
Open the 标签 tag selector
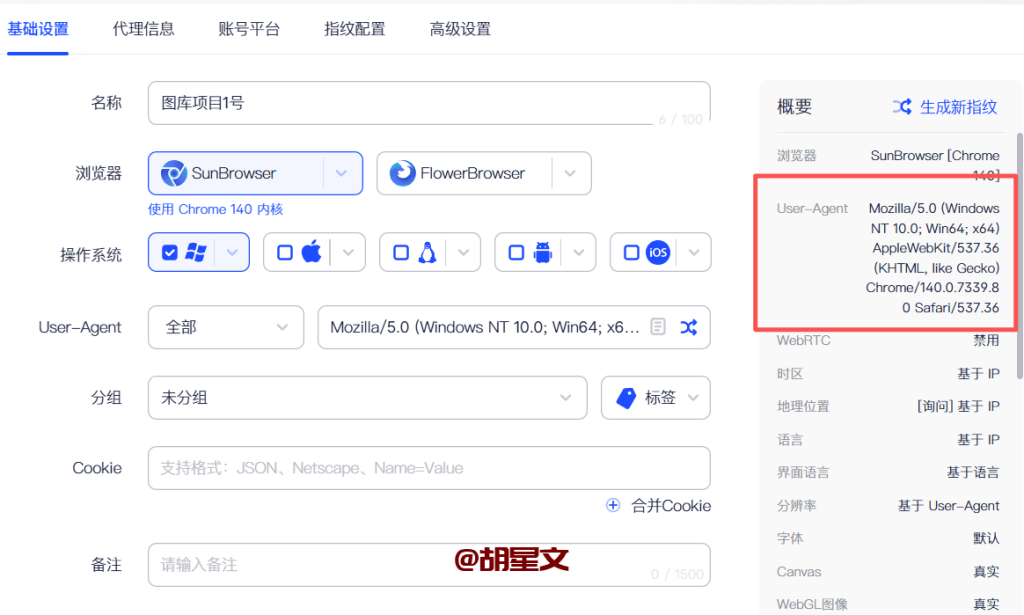coord(656,397)
